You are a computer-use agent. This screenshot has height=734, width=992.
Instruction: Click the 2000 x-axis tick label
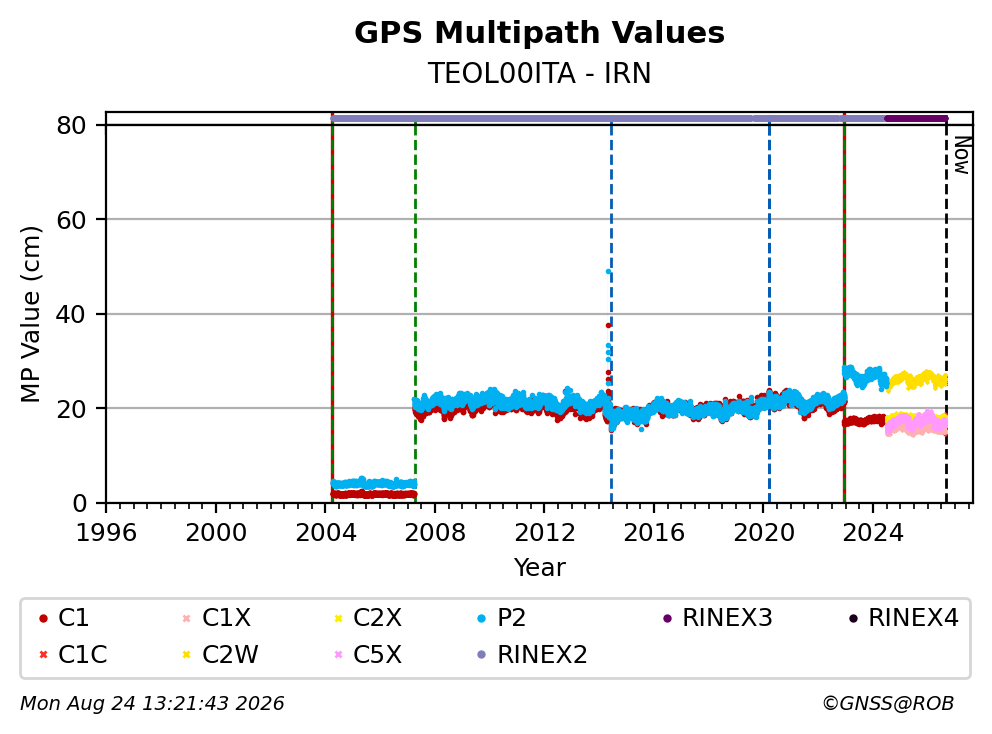click(x=216, y=533)
